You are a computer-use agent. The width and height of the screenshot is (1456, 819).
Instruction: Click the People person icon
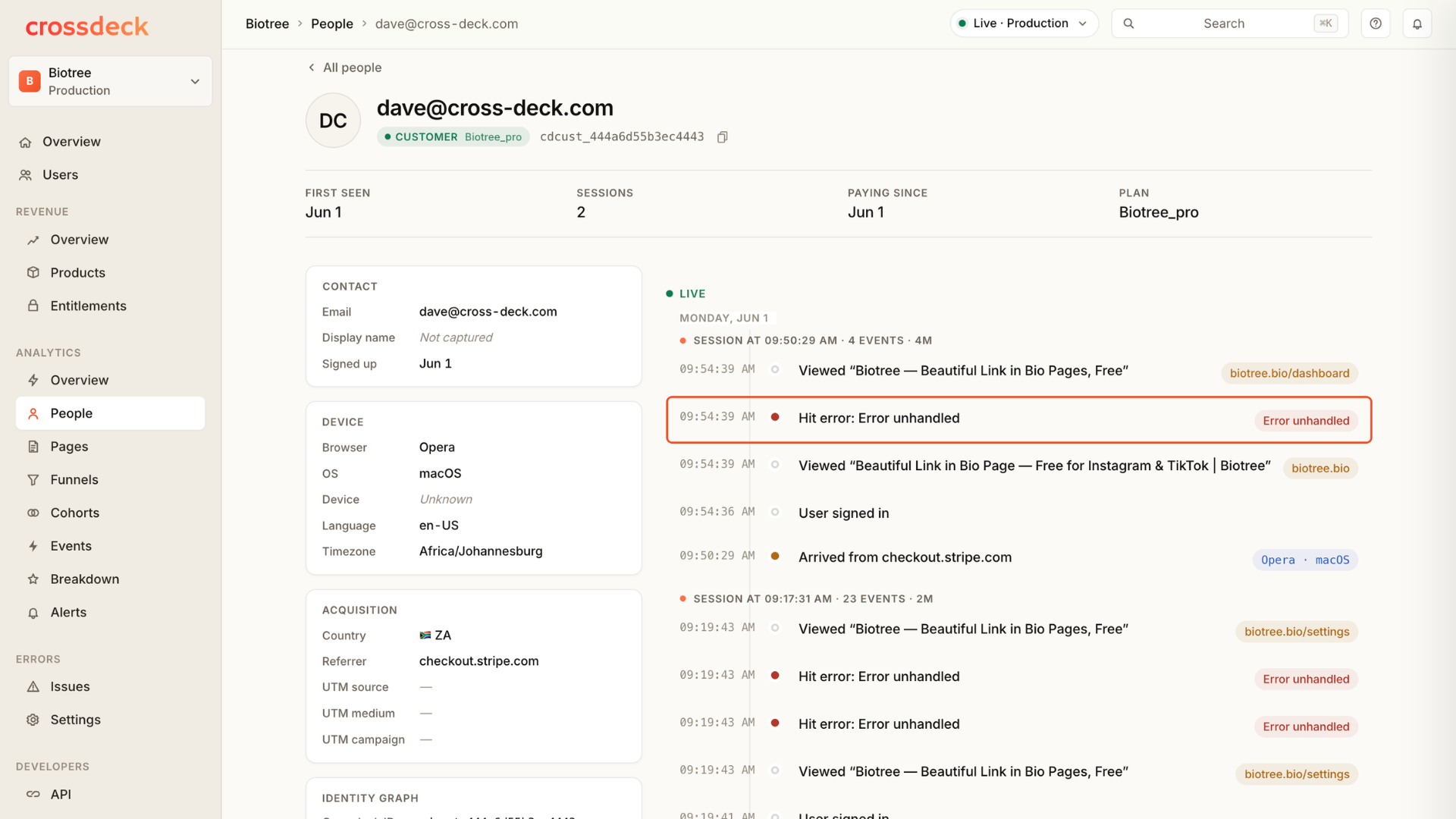coord(33,413)
